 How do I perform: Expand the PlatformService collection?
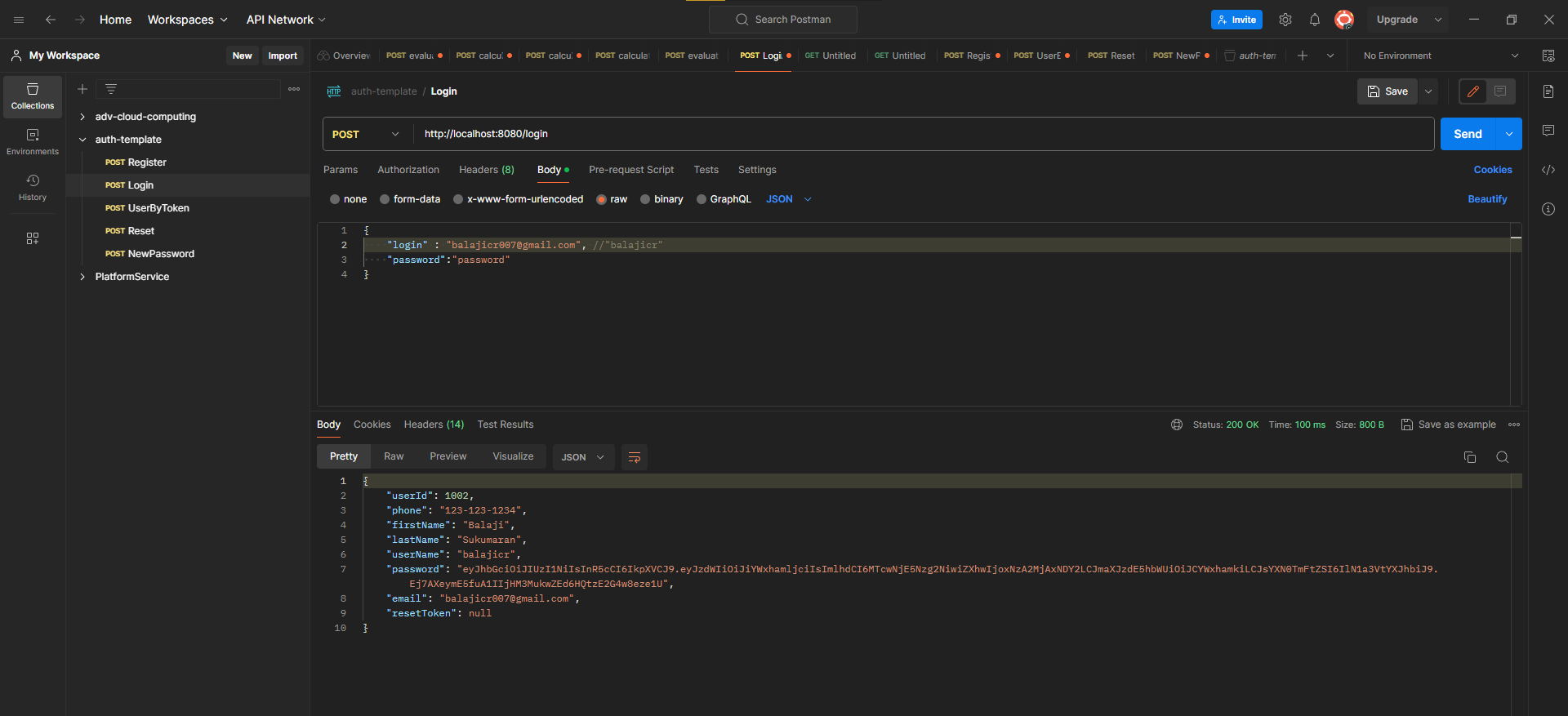click(x=82, y=277)
